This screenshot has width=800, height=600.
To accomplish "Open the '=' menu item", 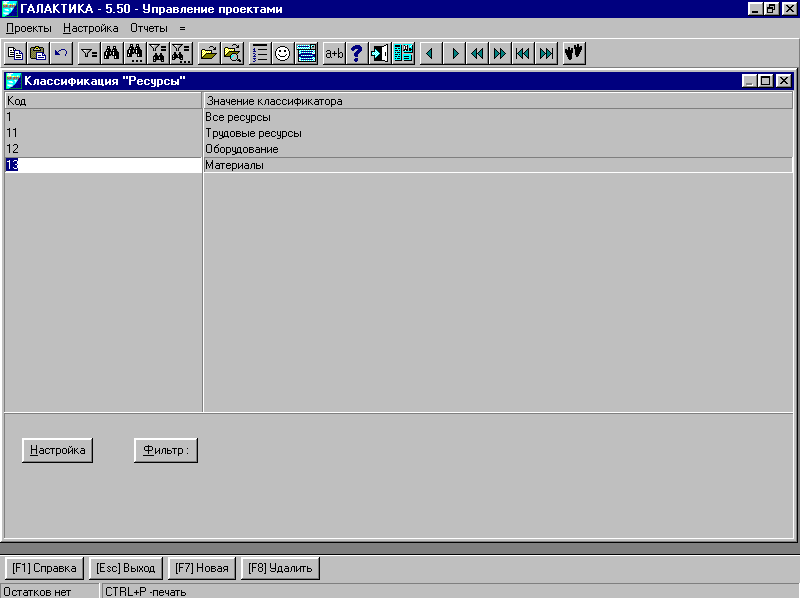I will pyautogui.click(x=183, y=29).
